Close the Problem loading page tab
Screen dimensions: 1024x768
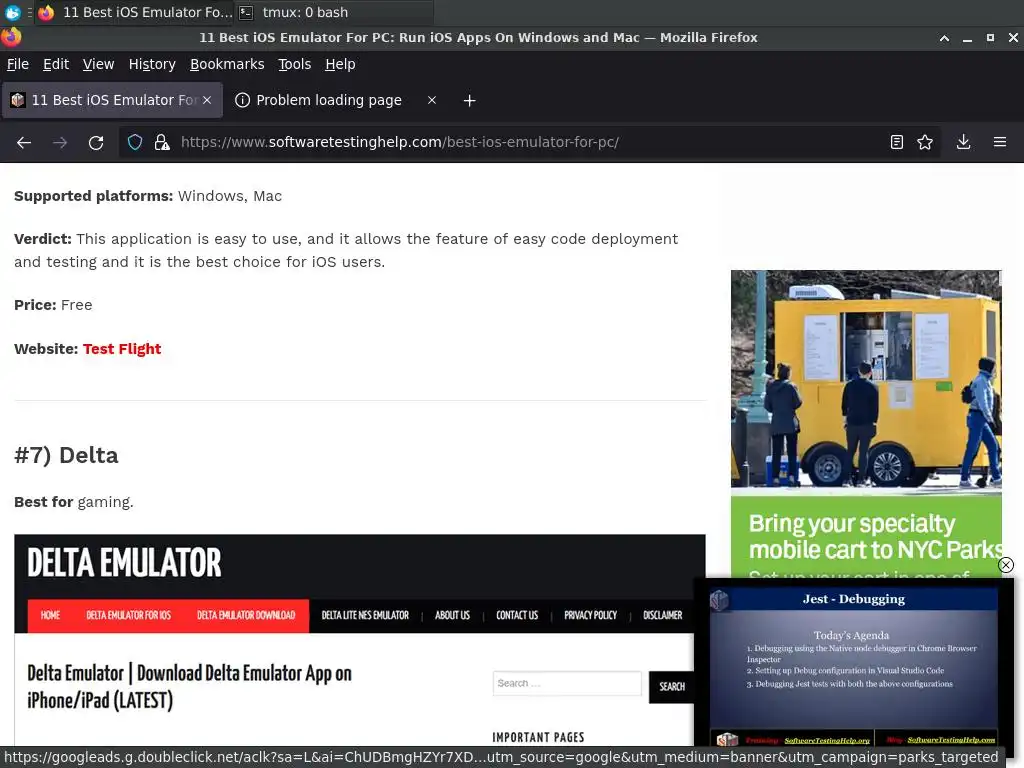432,100
